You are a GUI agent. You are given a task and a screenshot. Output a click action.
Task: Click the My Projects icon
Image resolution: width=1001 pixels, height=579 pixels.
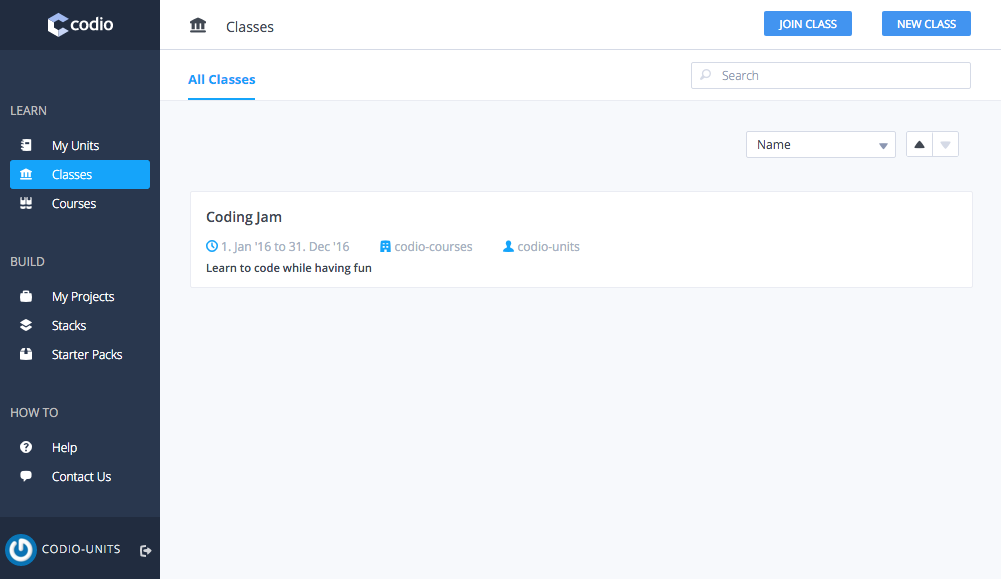(x=25, y=296)
